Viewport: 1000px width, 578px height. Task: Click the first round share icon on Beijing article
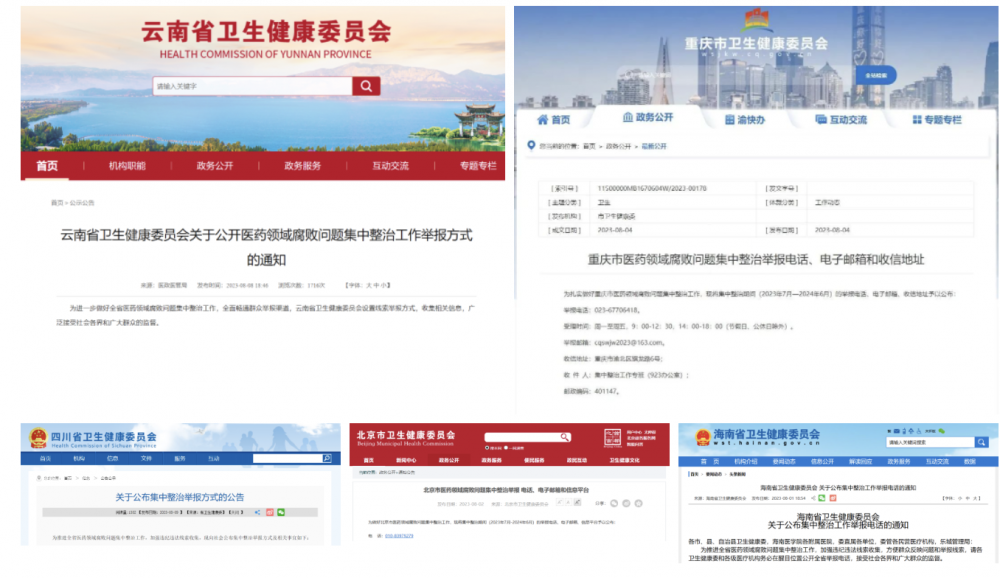click(x=614, y=503)
